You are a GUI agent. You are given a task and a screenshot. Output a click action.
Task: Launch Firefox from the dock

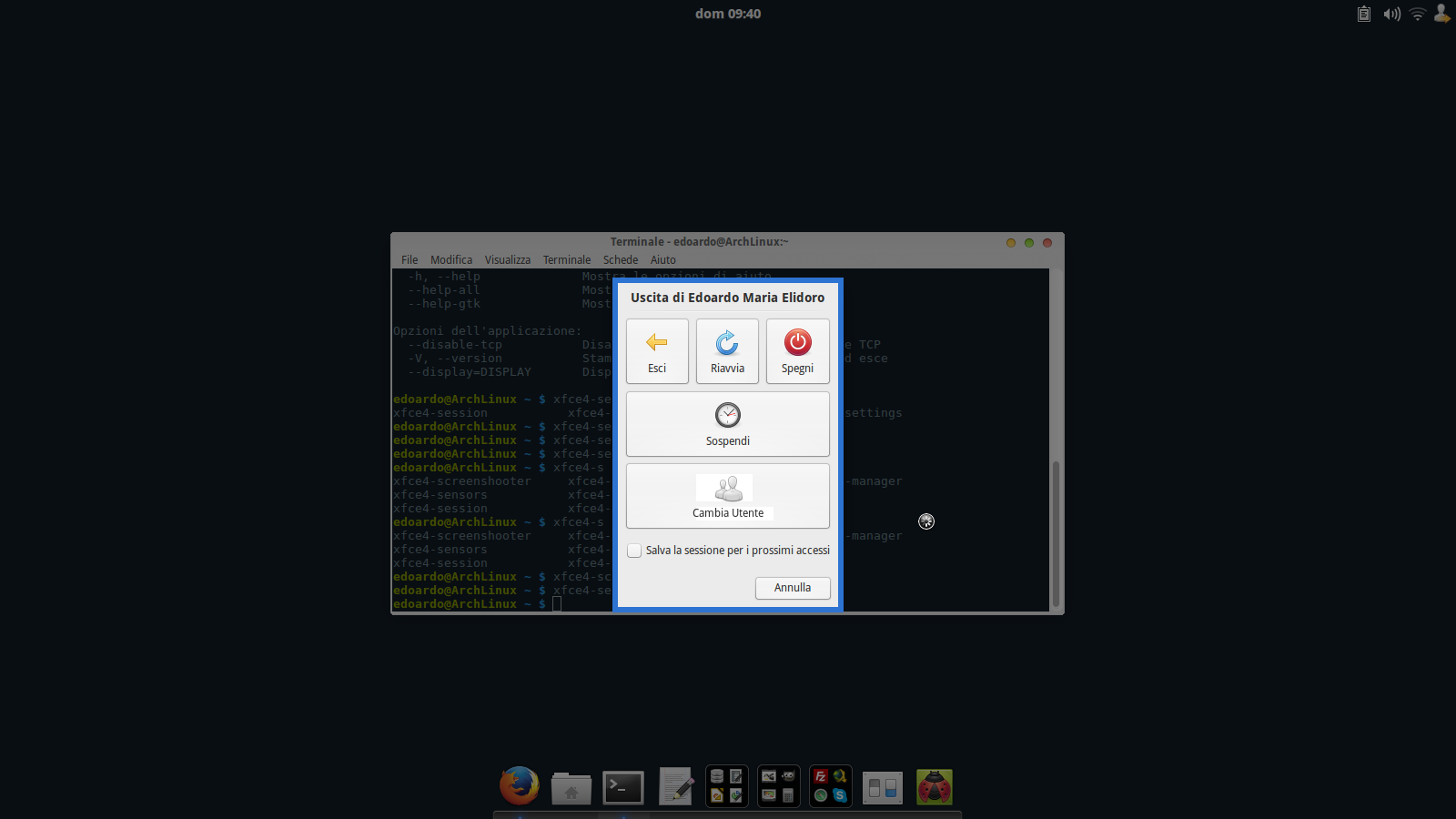519,786
